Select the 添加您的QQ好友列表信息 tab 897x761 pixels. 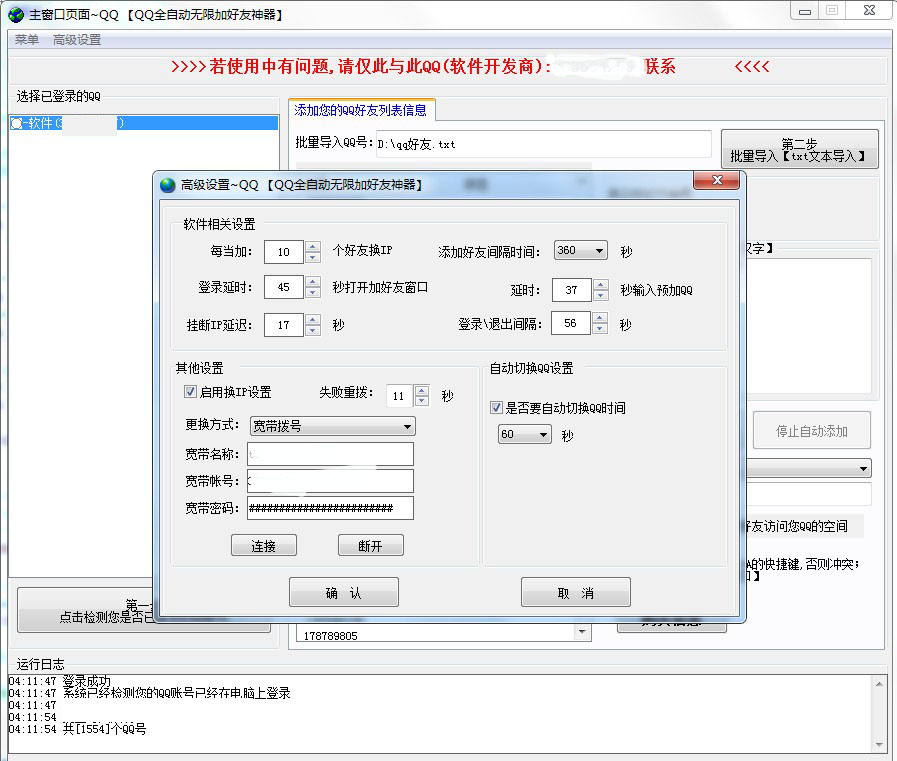[360, 110]
